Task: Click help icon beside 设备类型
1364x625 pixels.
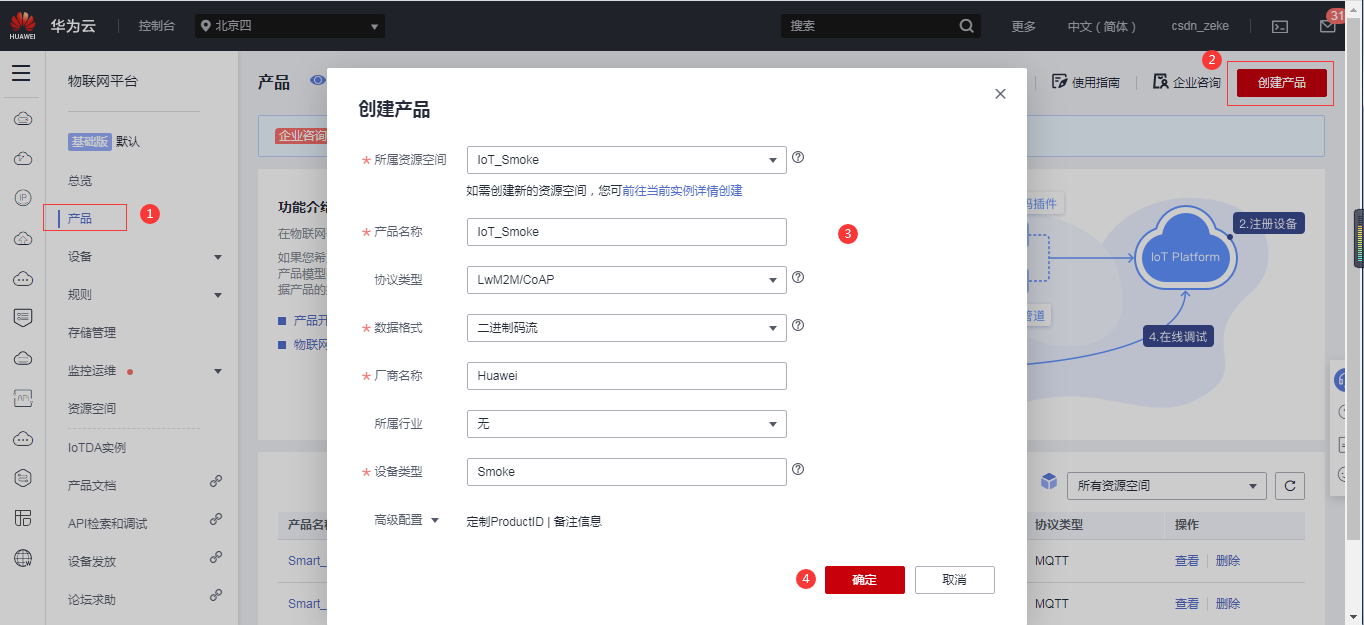Action: click(x=798, y=469)
